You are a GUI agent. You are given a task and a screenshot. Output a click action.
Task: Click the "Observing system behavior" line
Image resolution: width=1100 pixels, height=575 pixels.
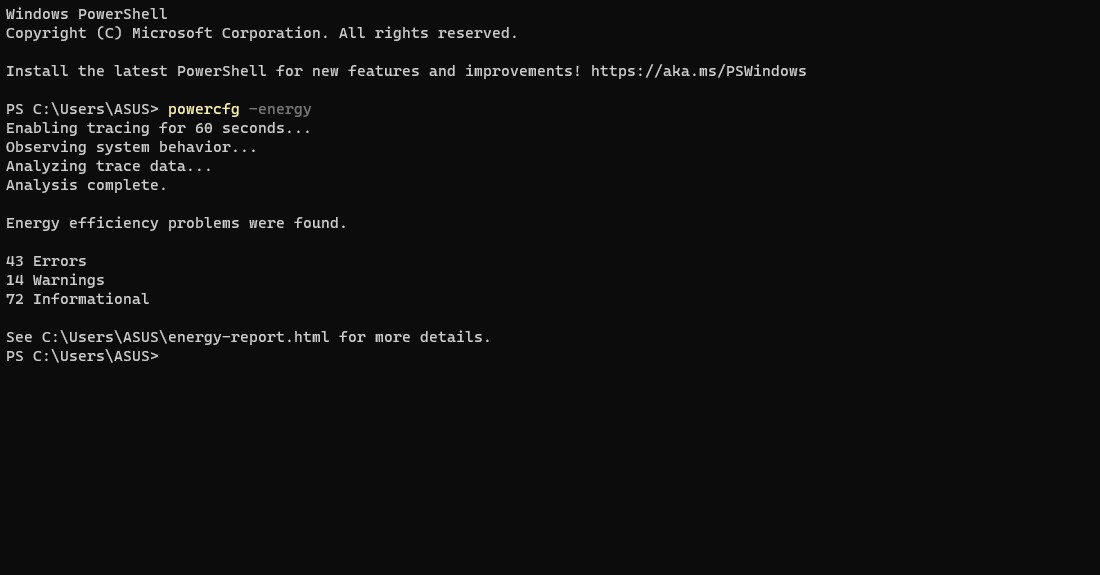[131, 147]
